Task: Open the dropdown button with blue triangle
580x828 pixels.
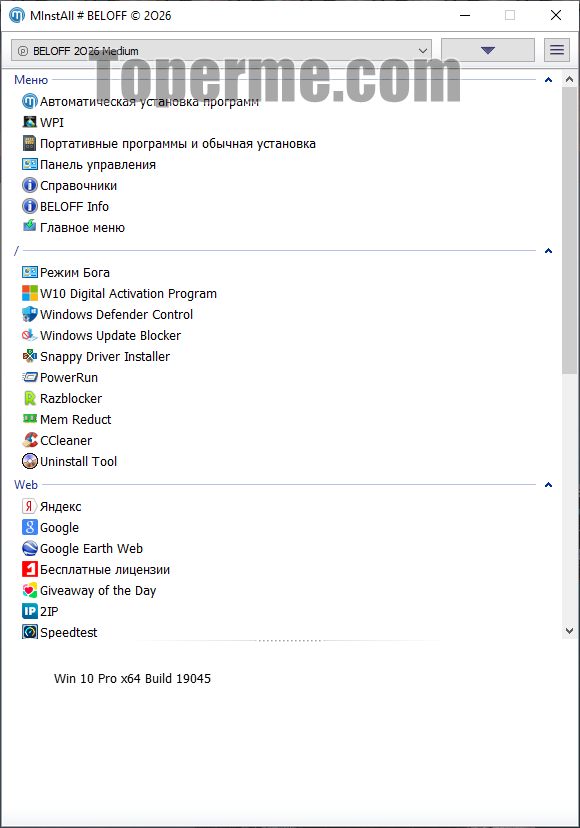Action: (x=488, y=50)
